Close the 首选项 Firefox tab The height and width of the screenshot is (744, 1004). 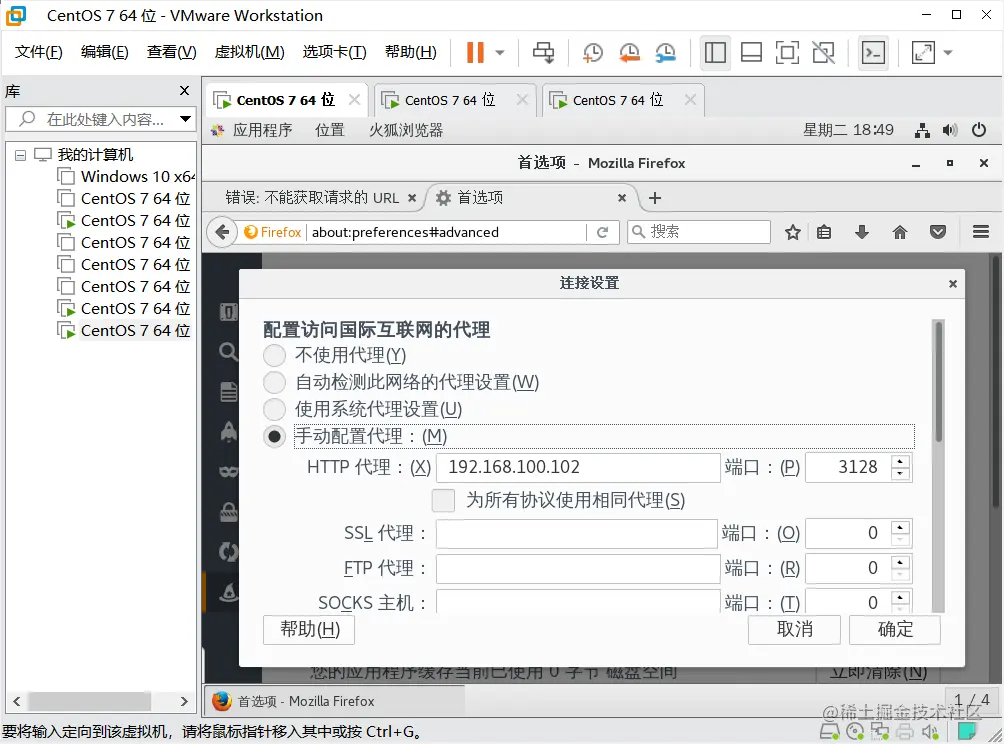coord(621,198)
